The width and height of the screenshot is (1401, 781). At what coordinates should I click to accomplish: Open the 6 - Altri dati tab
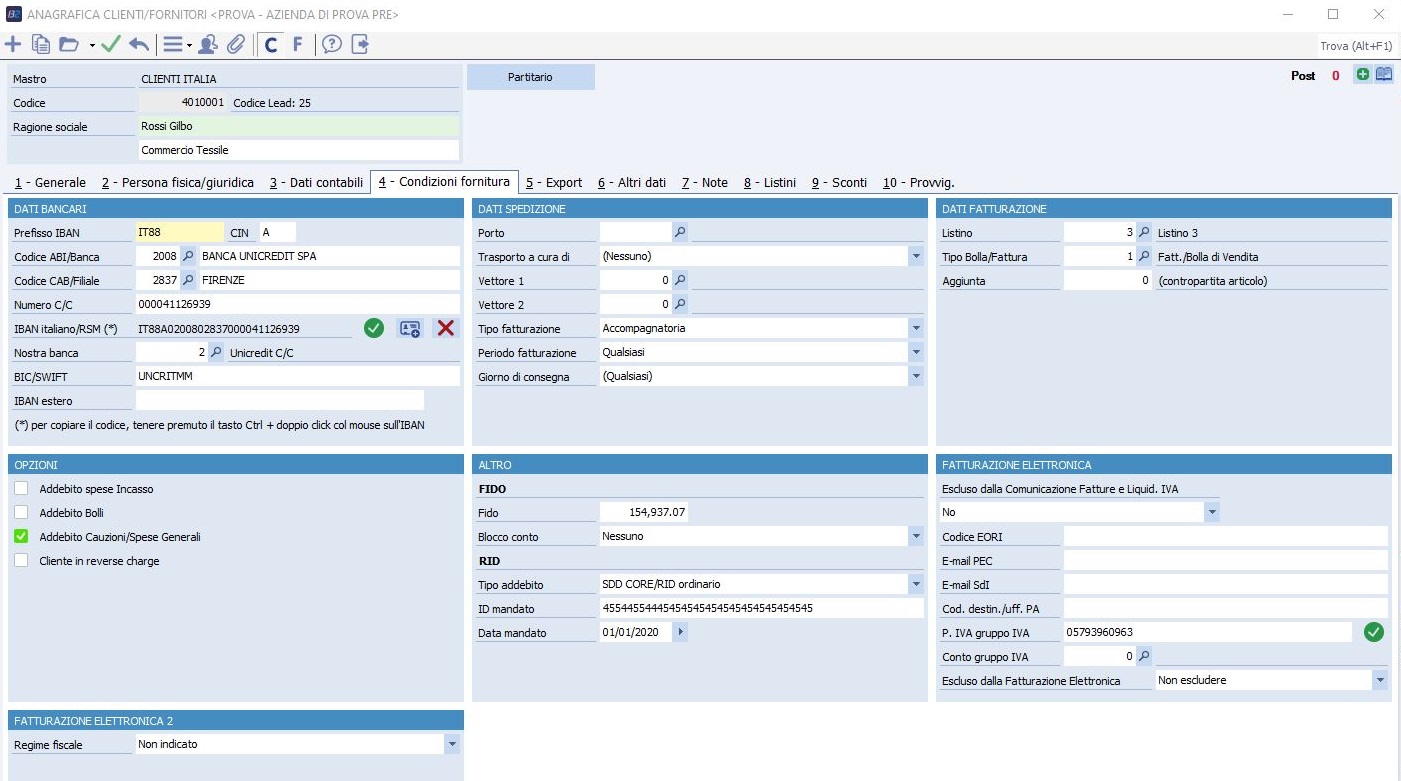point(632,183)
